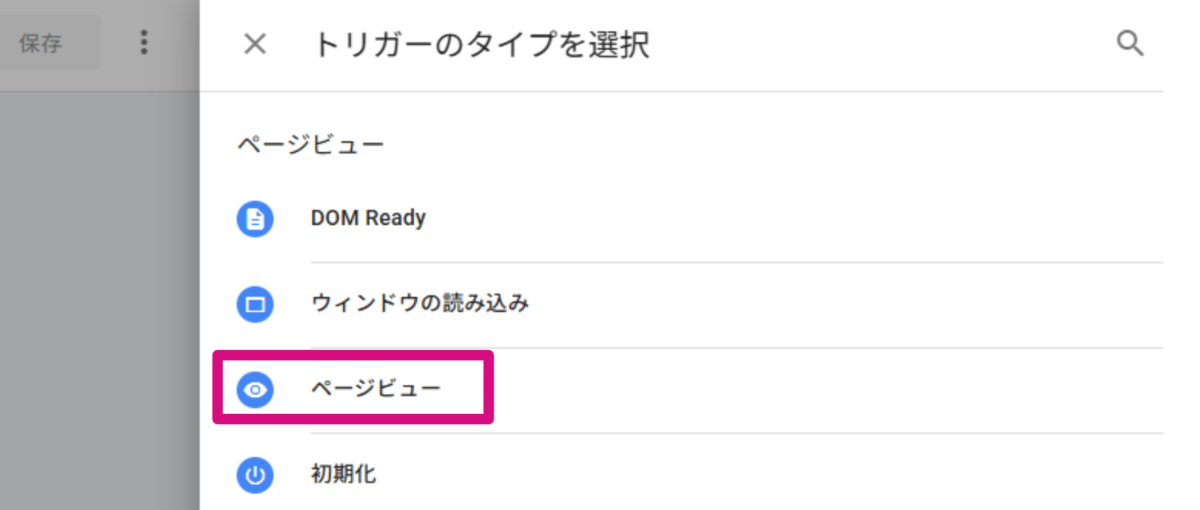The width and height of the screenshot is (1200, 510).
Task: Click the window load trigger icon
Action: 255,304
